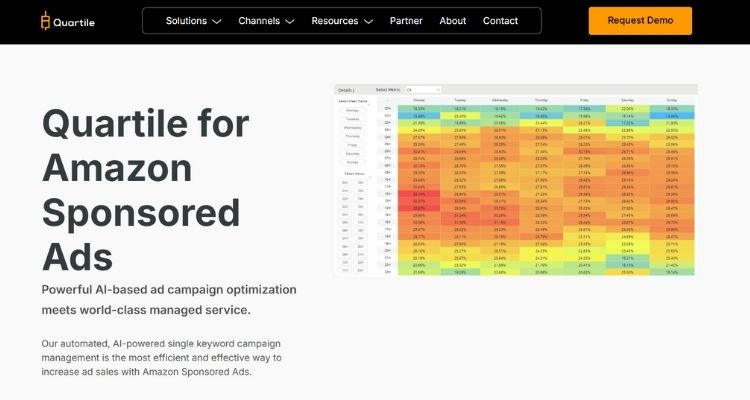Open the Select Metric dropdown in heatmap image
Screen dimensions: 750x400
423,90
